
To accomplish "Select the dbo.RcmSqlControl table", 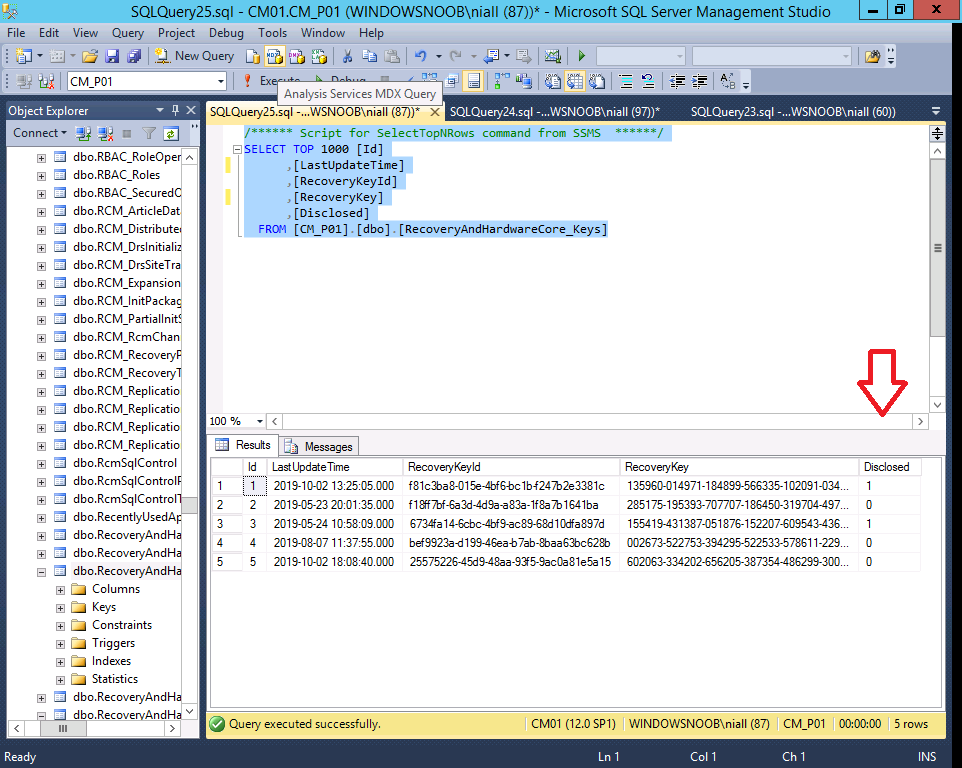I will tap(125, 463).
